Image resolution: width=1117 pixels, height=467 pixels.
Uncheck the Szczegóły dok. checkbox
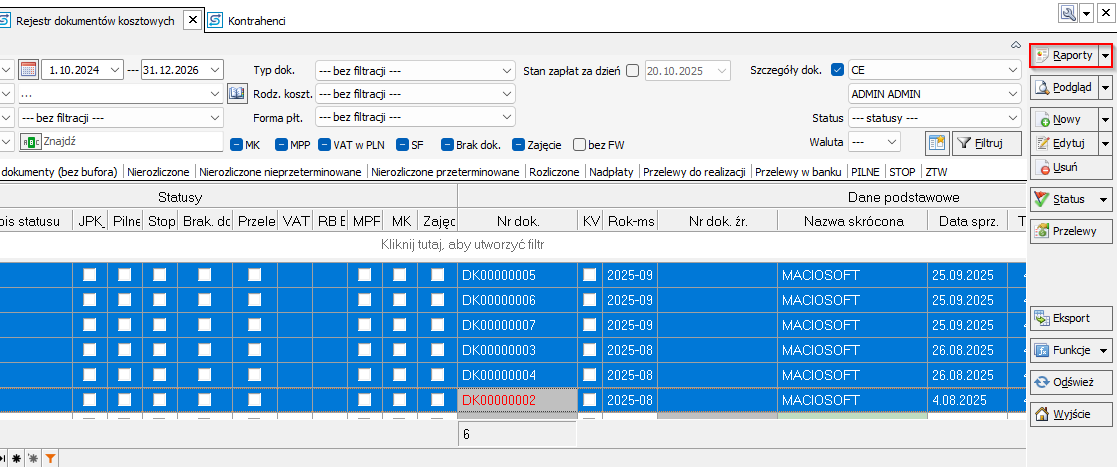(x=837, y=70)
